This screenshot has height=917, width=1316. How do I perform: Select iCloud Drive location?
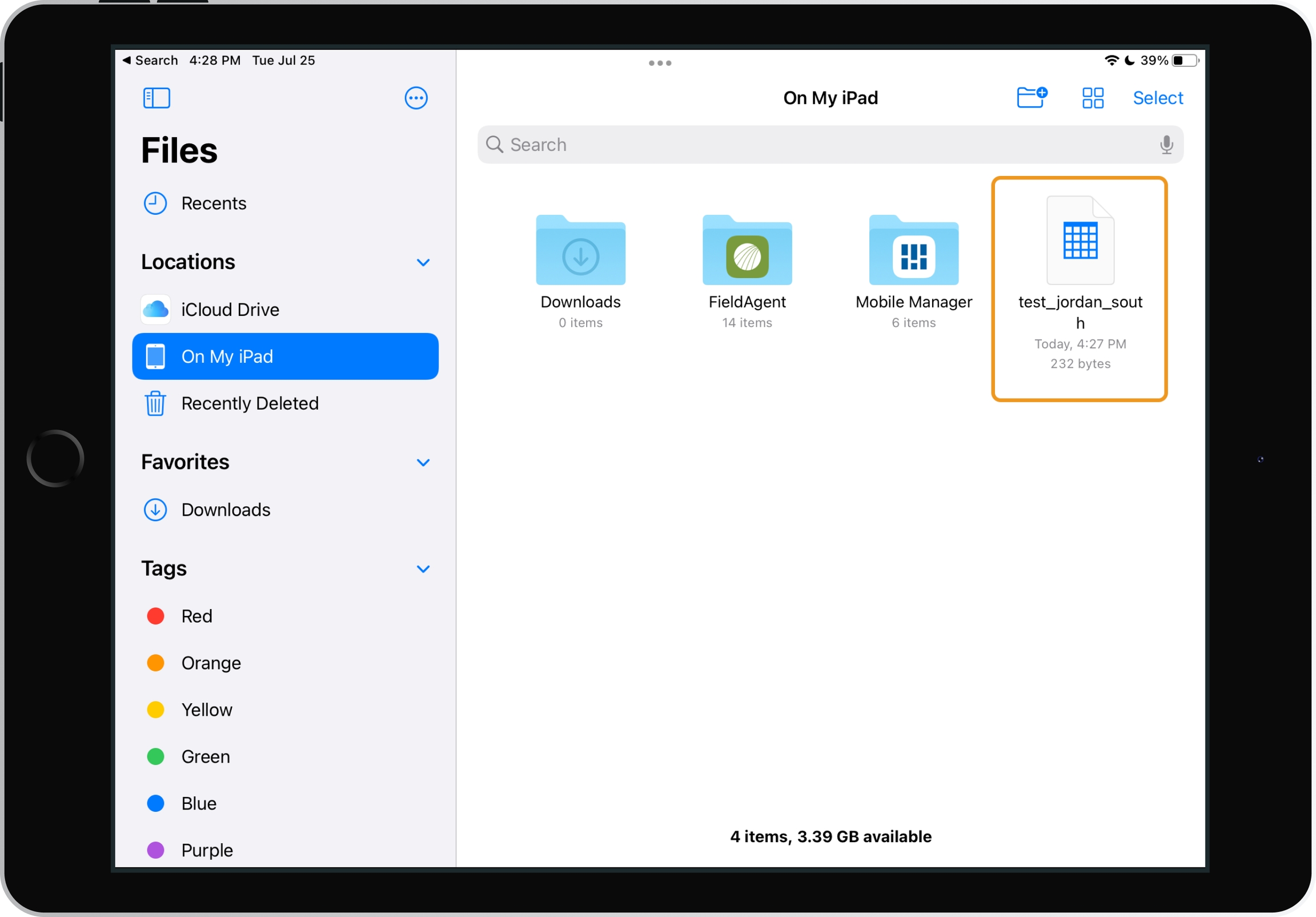(x=229, y=310)
